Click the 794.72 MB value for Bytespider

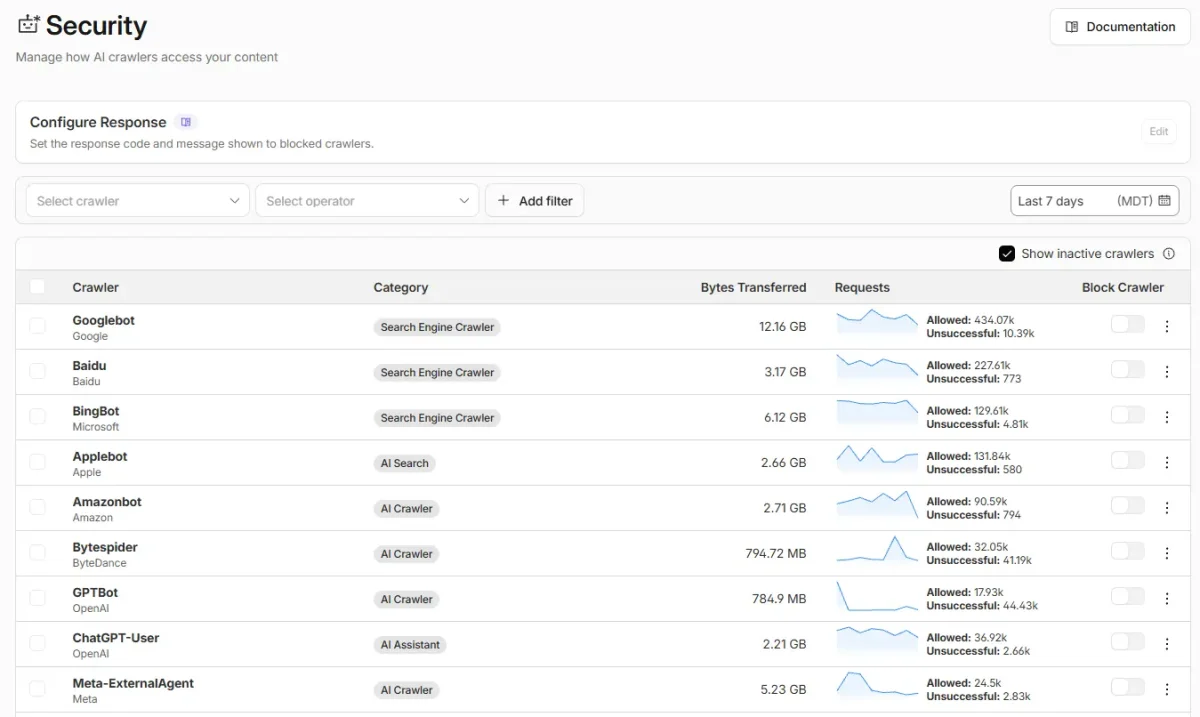click(x=775, y=554)
